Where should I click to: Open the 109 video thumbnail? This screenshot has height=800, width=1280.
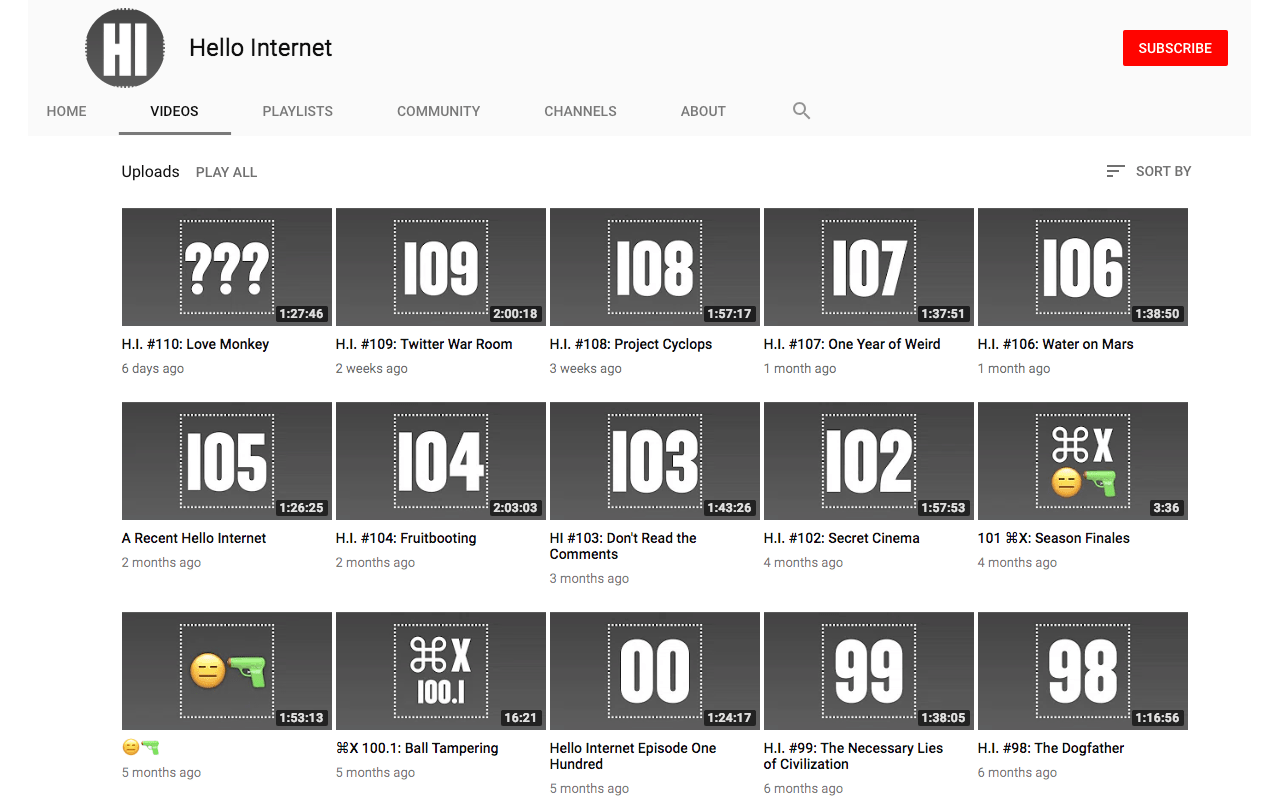coord(441,267)
